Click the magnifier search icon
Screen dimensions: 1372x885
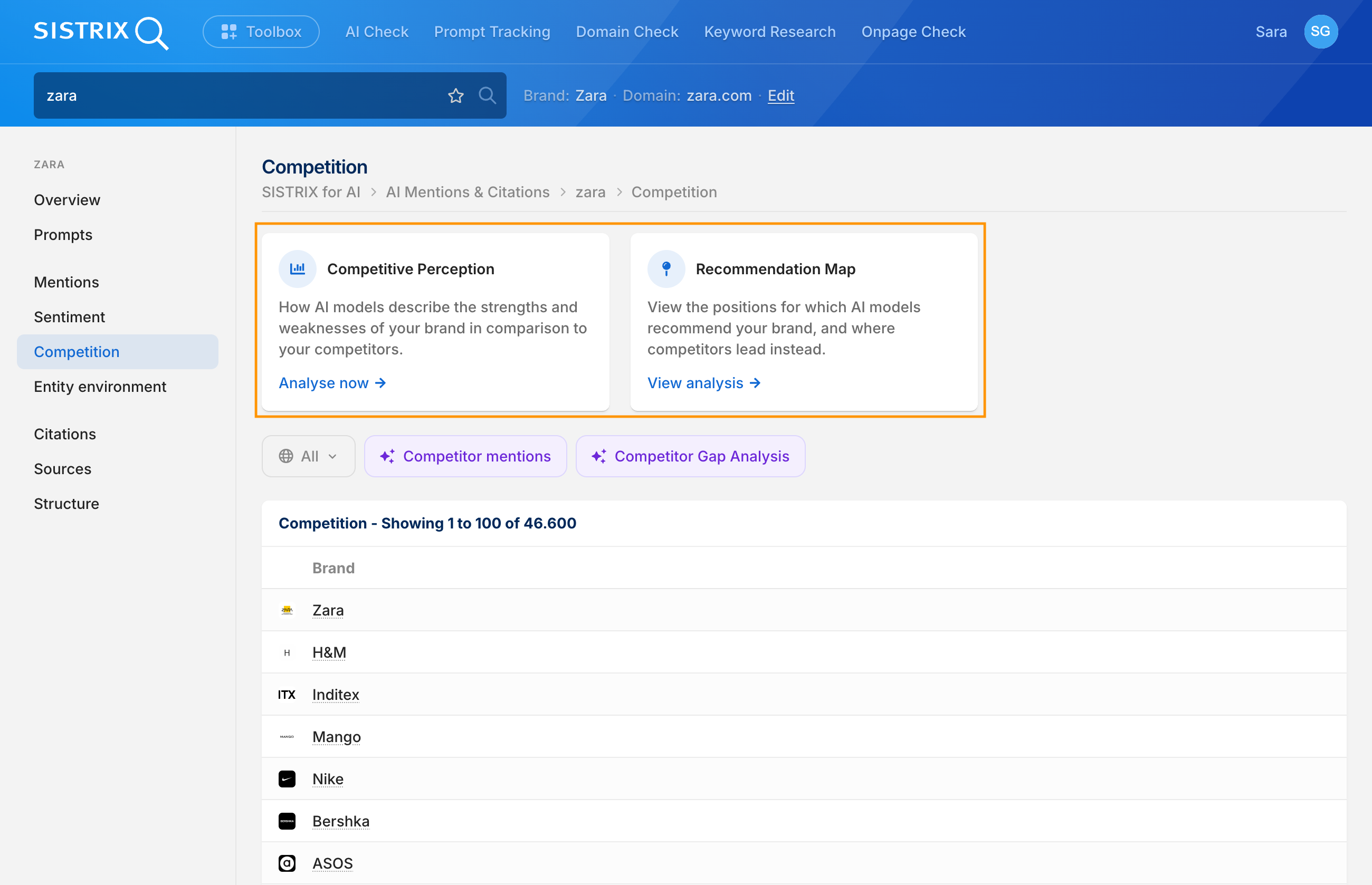pos(487,95)
